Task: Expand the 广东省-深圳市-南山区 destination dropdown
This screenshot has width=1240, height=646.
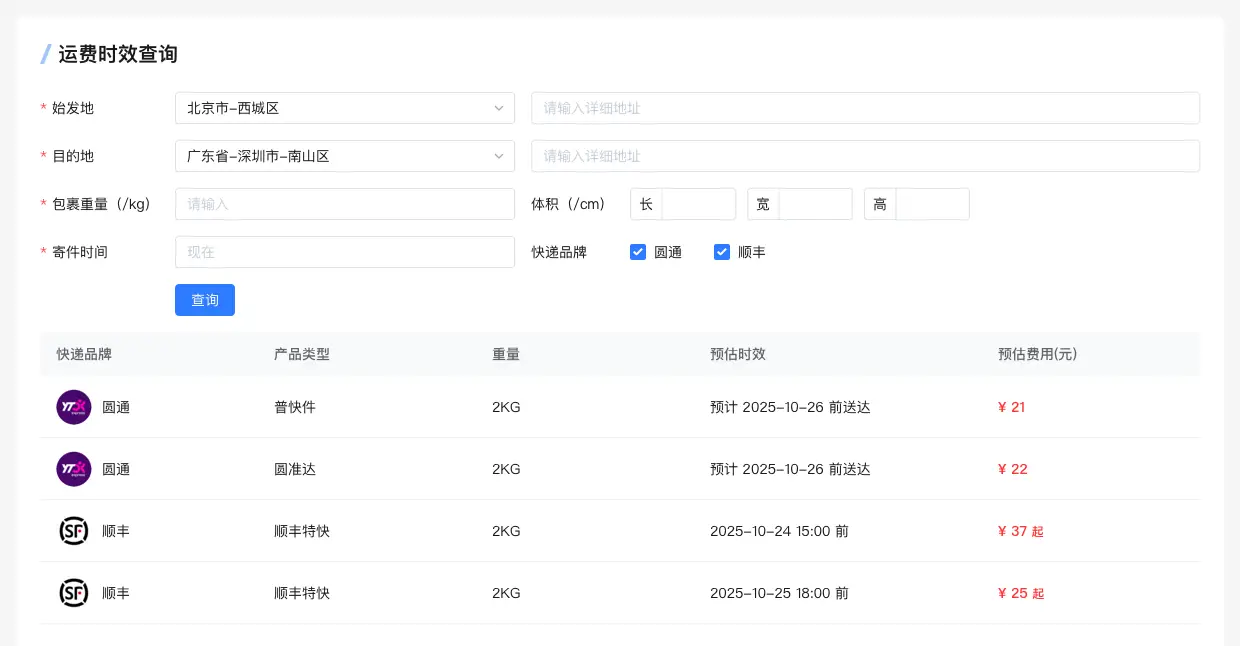Action: point(335,156)
